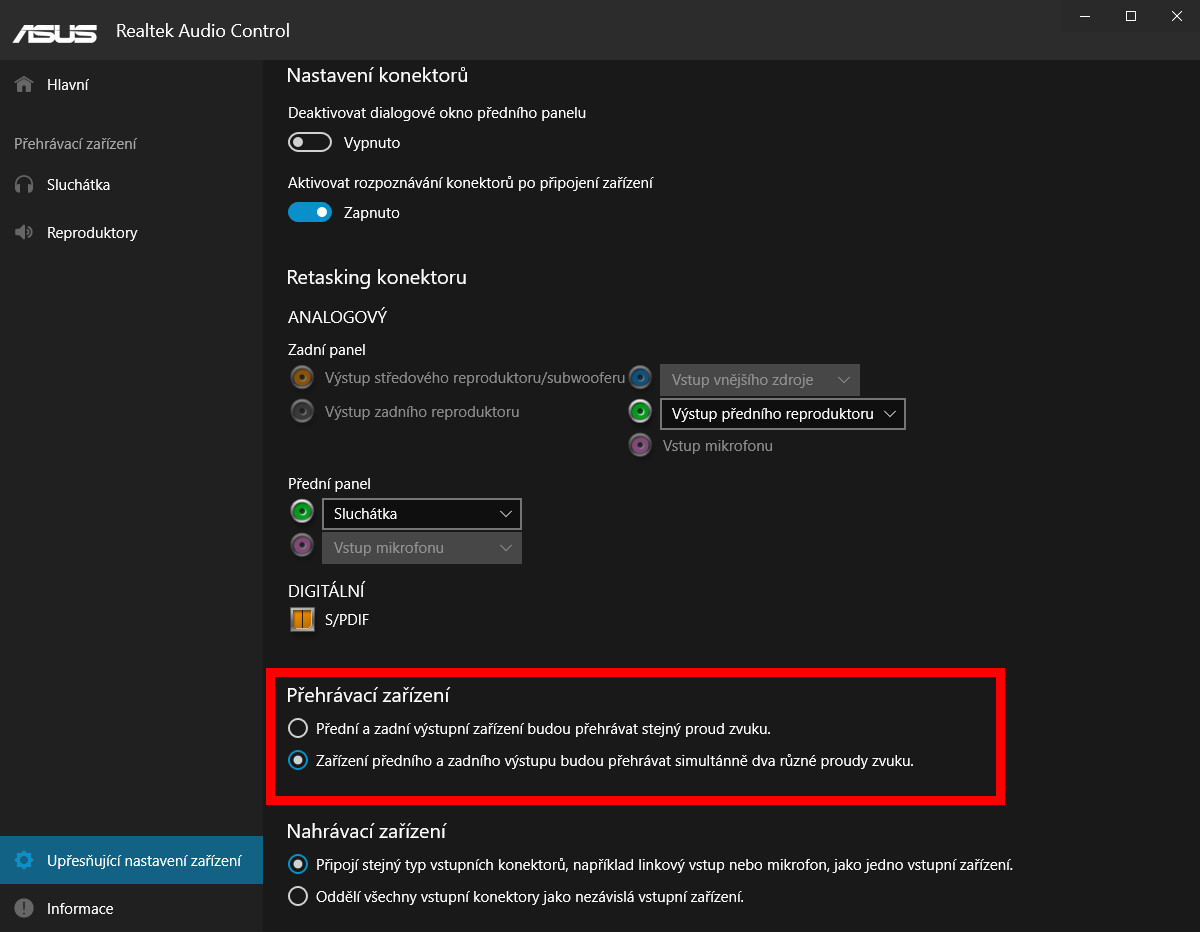Click the blue line-in jack icon
The height and width of the screenshot is (932, 1200).
pos(640,378)
